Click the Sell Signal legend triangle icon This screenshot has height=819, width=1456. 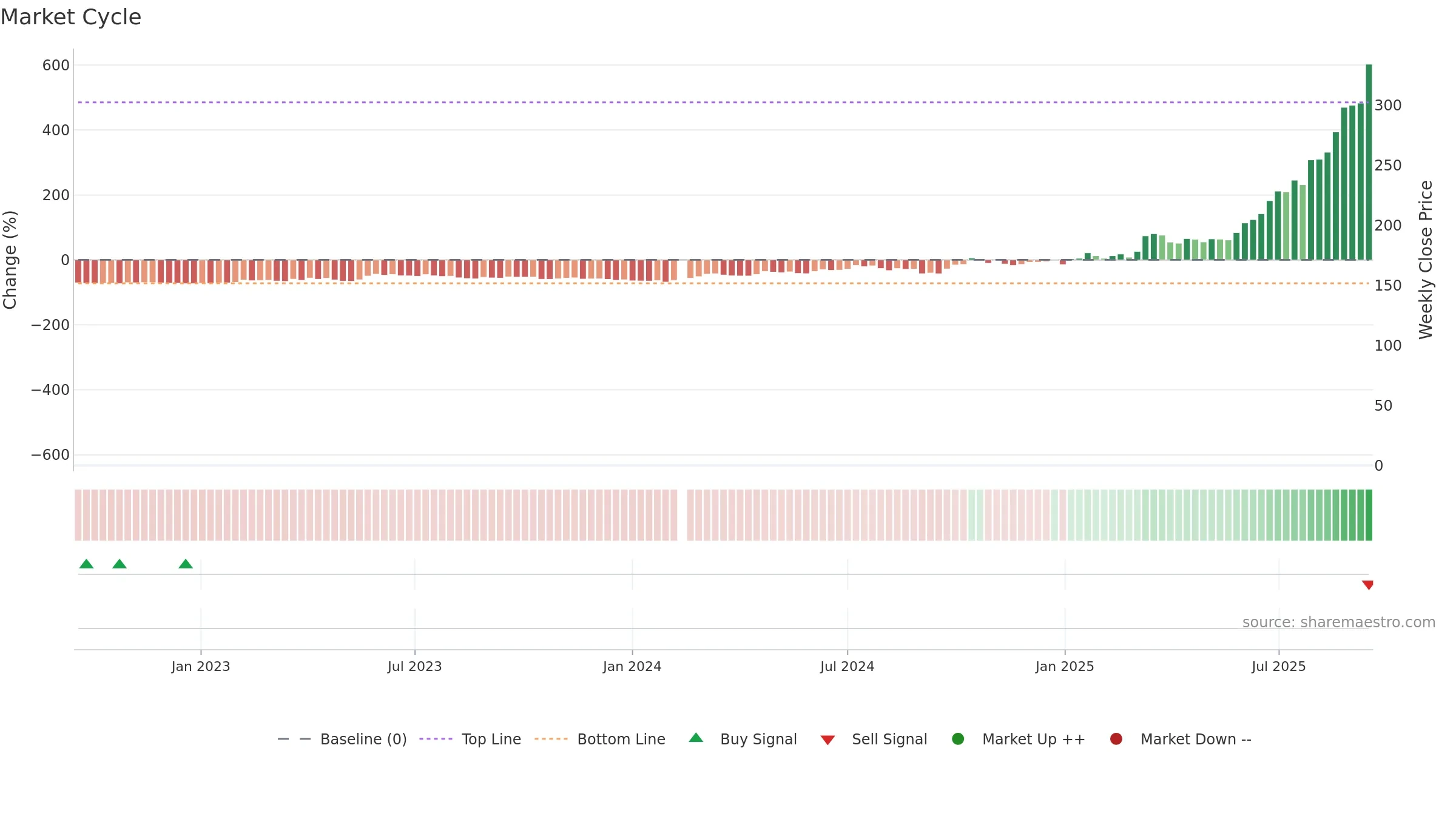coord(827,740)
